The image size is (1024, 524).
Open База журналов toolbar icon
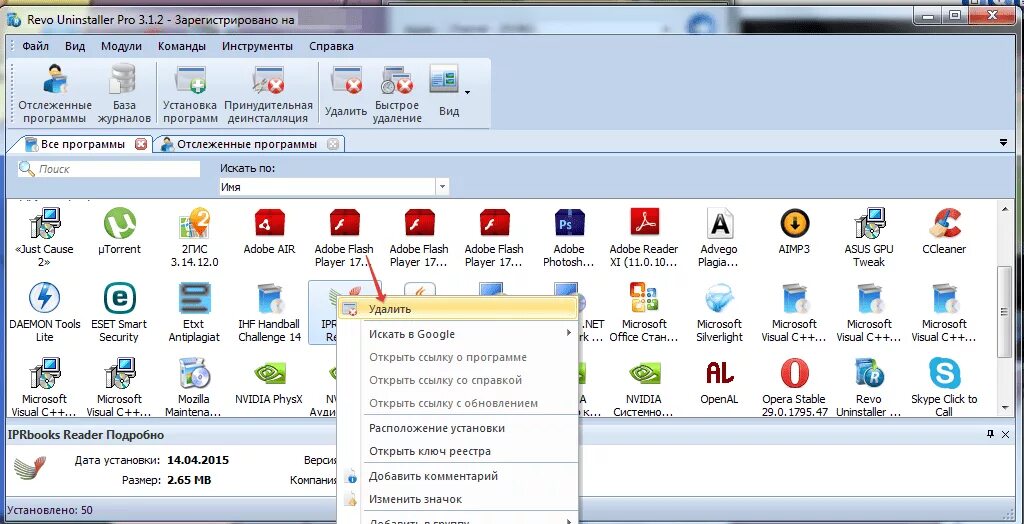(124, 93)
